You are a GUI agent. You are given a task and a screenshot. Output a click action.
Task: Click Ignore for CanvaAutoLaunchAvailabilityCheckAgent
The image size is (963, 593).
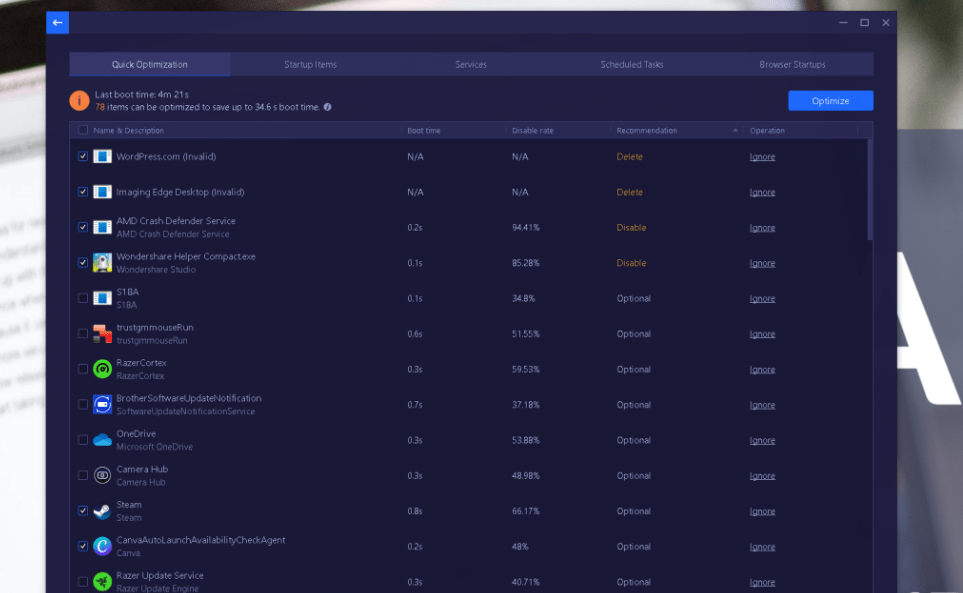tap(762, 547)
